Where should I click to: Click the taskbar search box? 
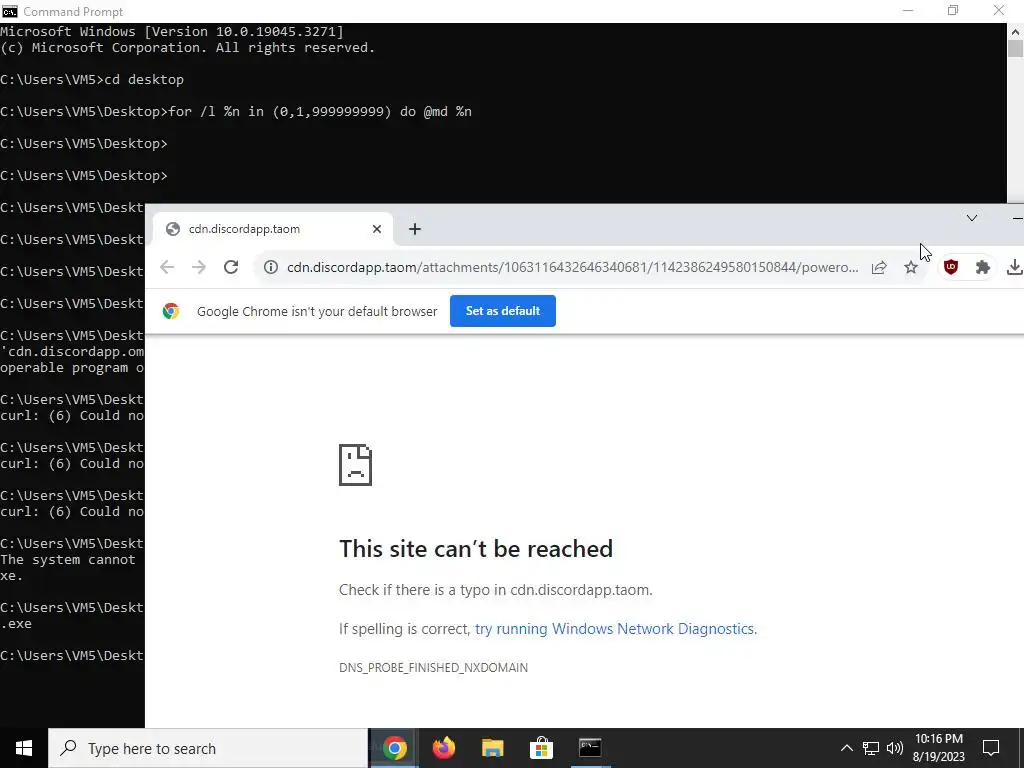tap(208, 748)
